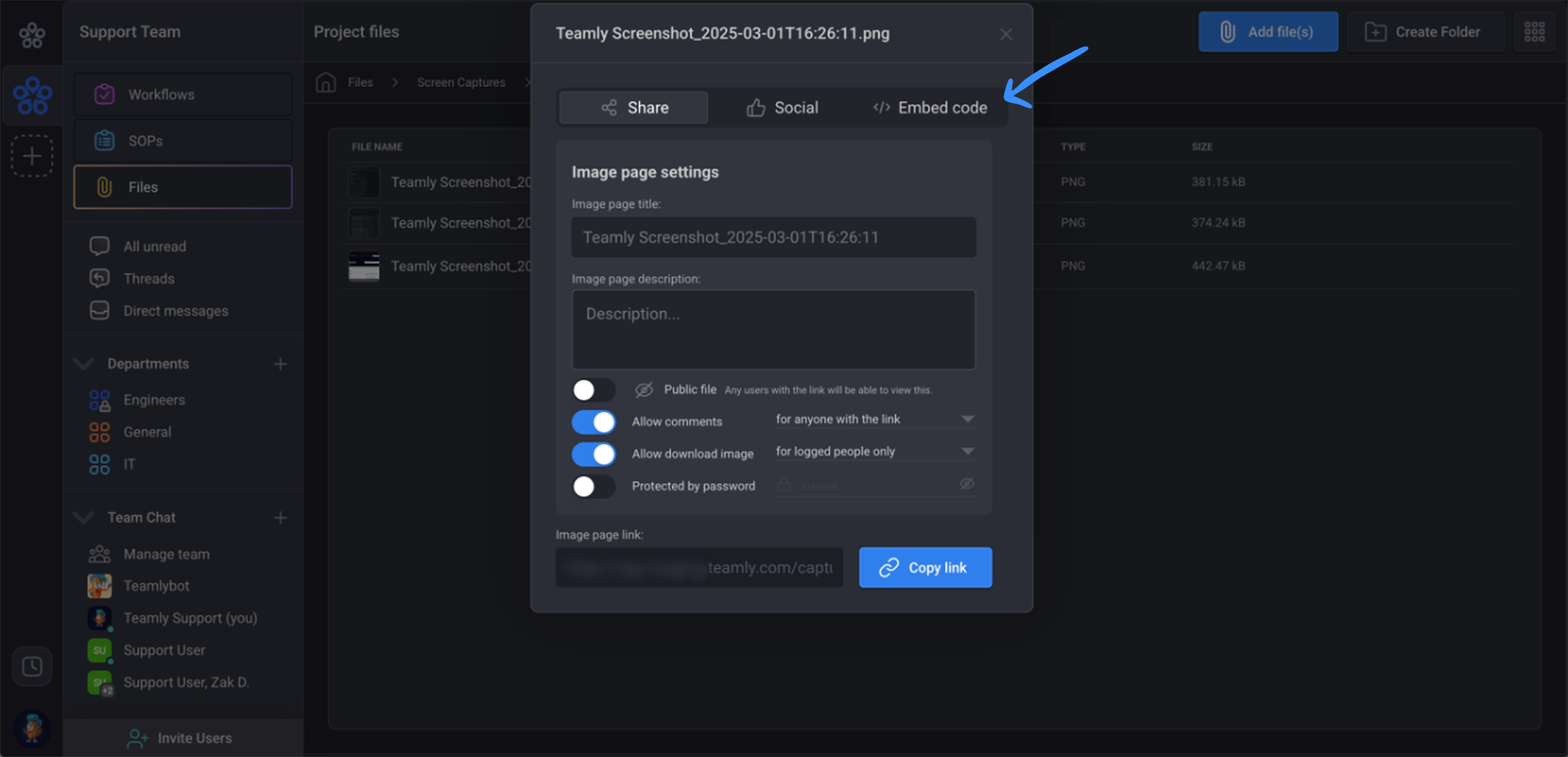Switch to grid view icon
Screen dimensions: 1568x757
(1534, 32)
